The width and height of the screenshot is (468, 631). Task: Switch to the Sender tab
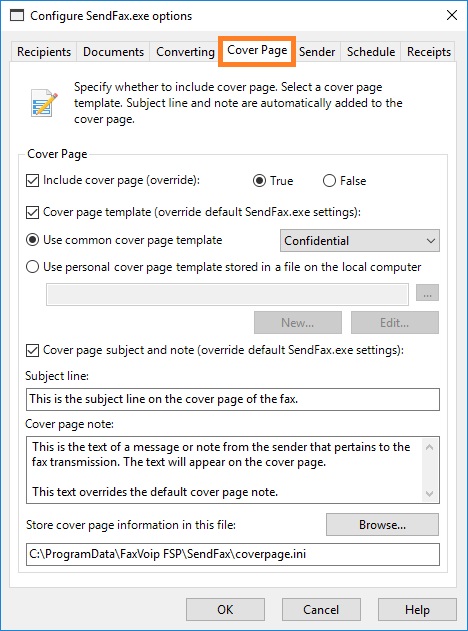point(317,52)
